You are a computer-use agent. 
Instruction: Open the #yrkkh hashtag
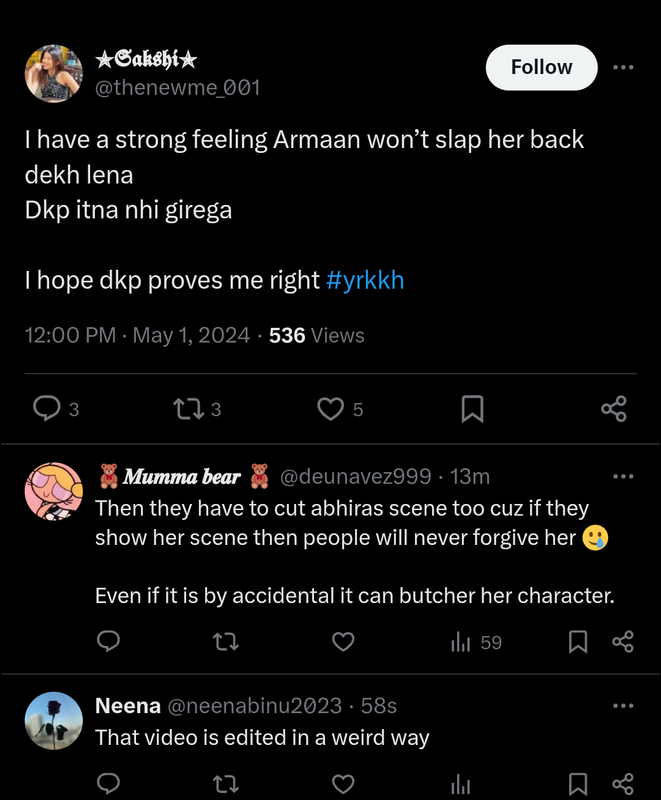(x=365, y=280)
